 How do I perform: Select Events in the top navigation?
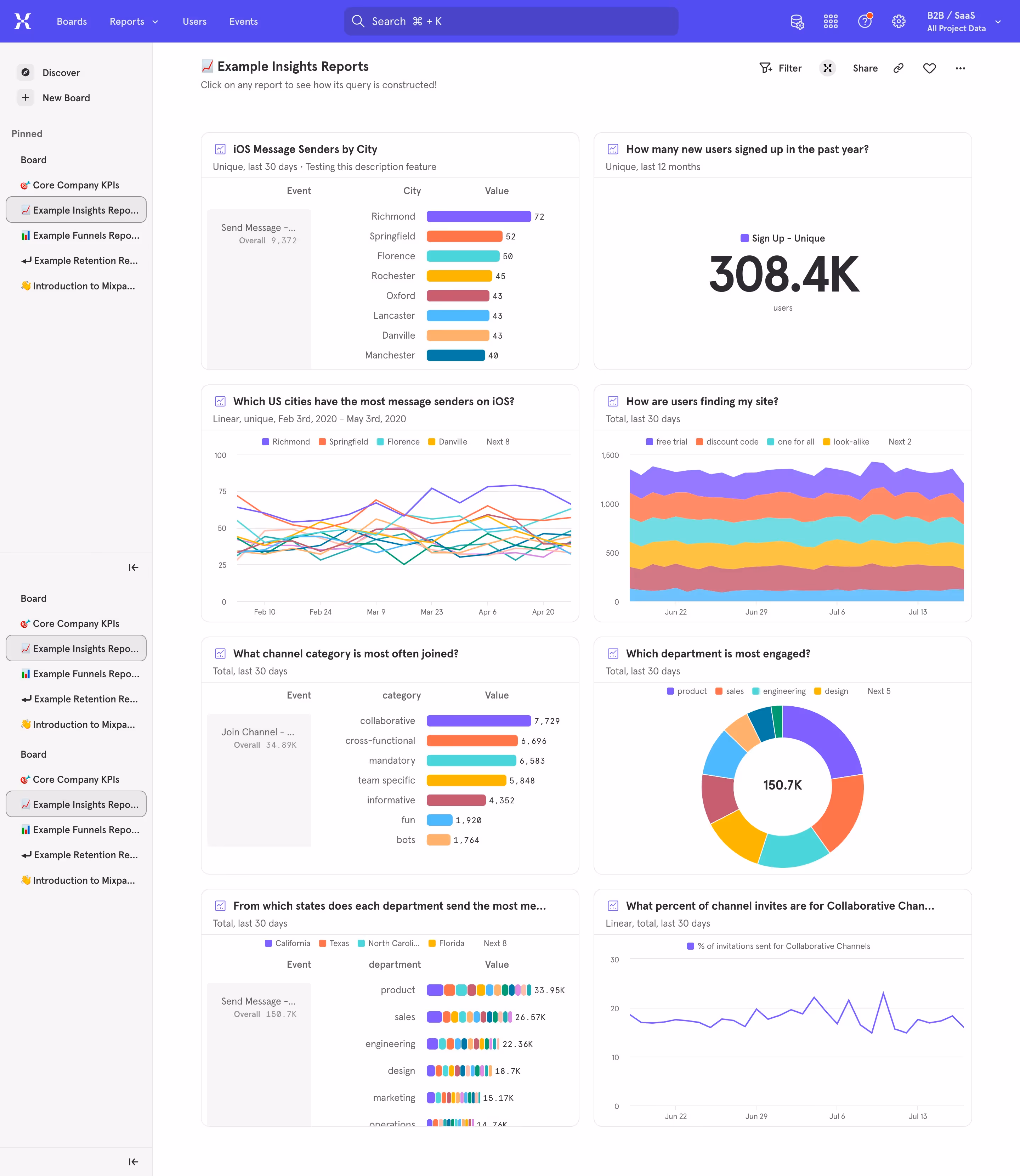click(243, 21)
